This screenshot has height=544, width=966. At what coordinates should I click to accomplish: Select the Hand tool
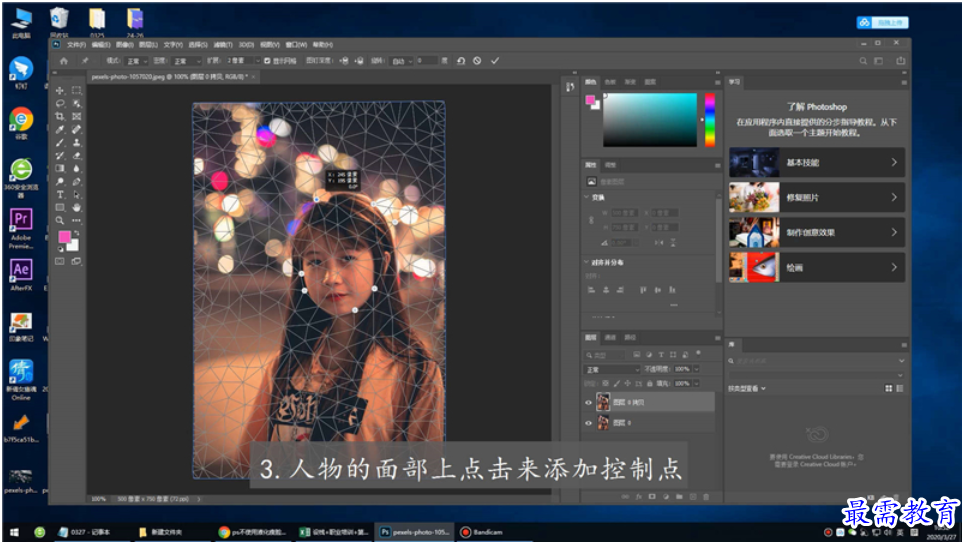76,208
